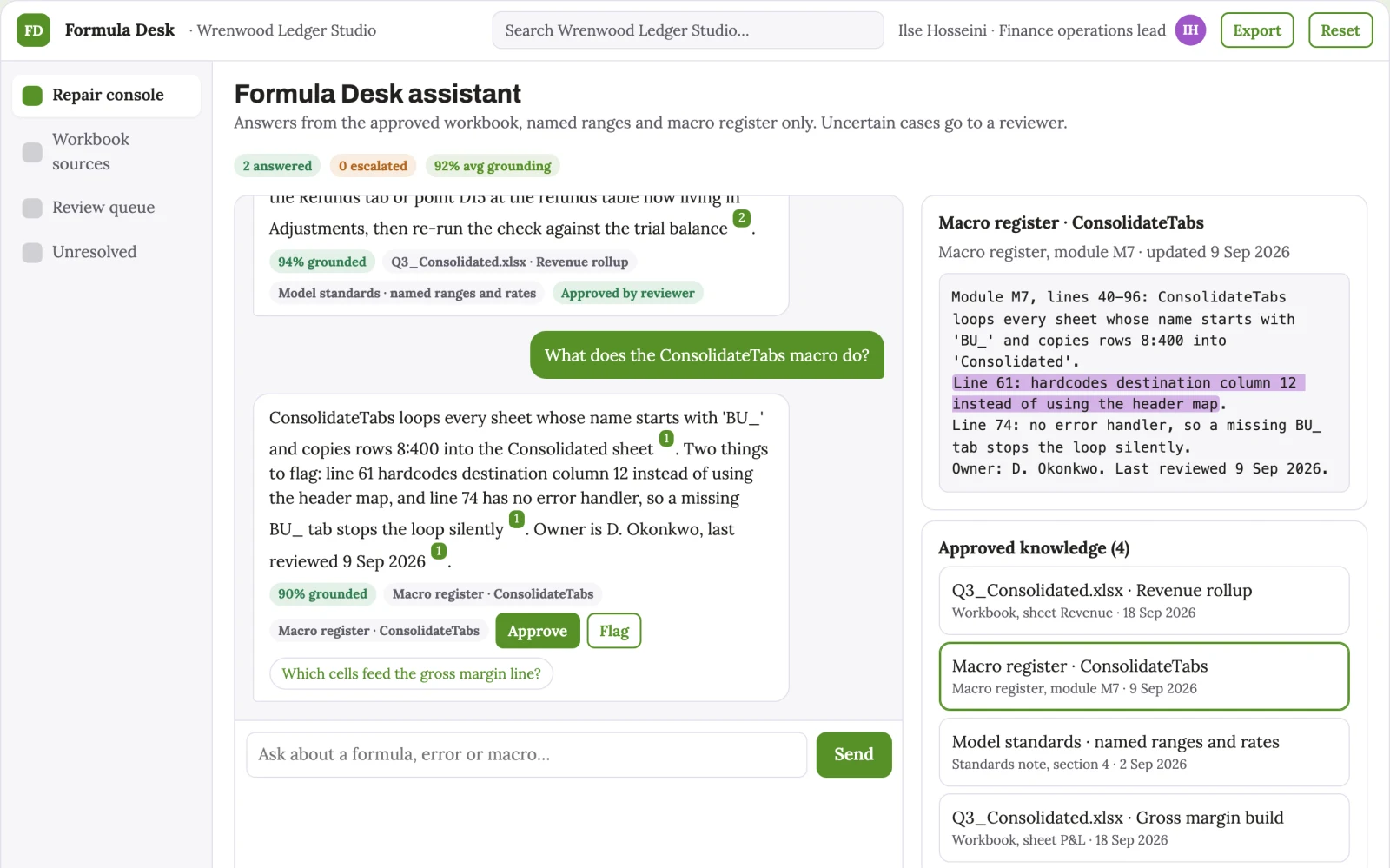Click the 'Approved by reviewer' chip
This screenshot has height=868, width=1390.
[627, 294]
